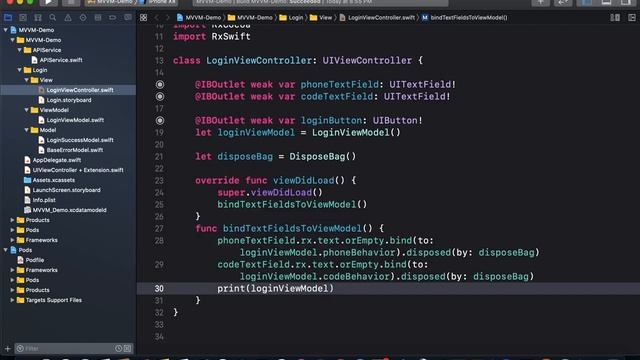The height and width of the screenshot is (360, 640).
Task: Collapse the Pods project containing Podfile
Action: [5, 250]
